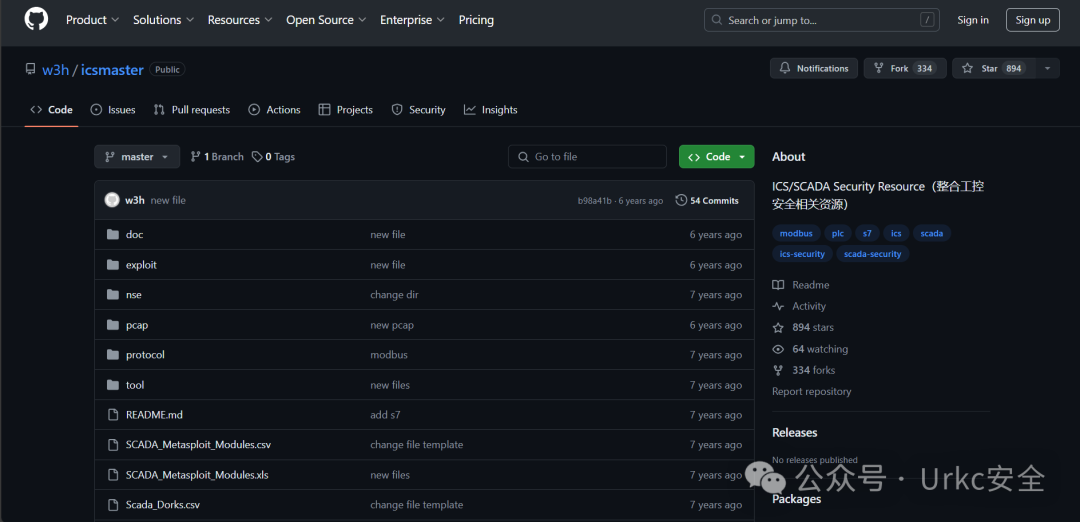1080x522 pixels.
Task: Click the nse folder icon
Action: coord(113,295)
